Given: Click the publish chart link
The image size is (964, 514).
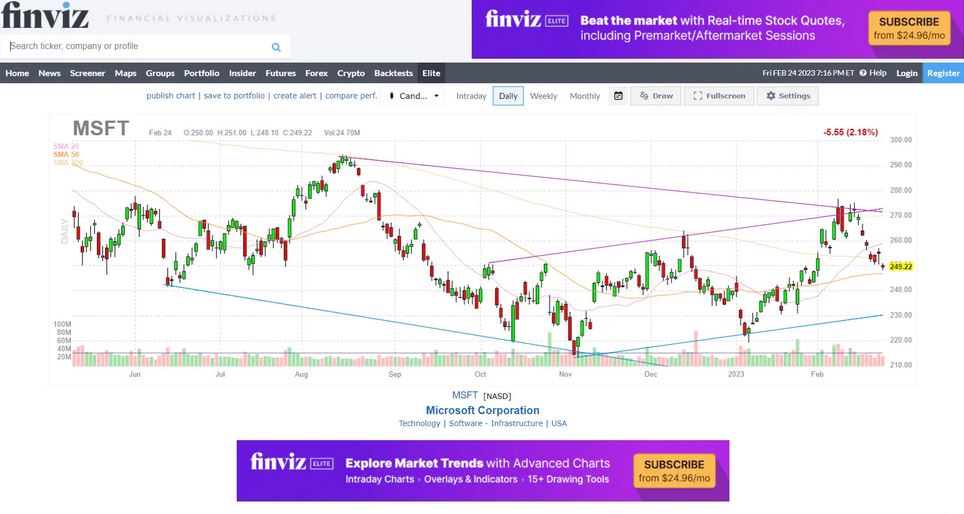Looking at the screenshot, I should (x=170, y=96).
